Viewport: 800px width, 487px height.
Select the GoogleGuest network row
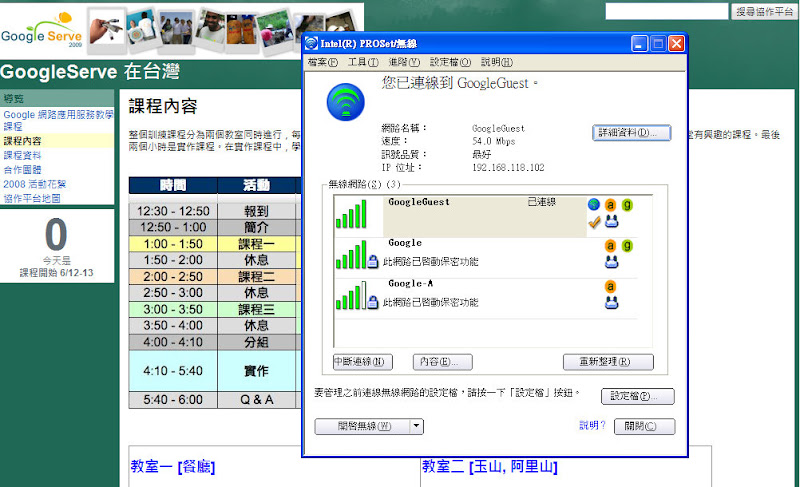point(485,217)
